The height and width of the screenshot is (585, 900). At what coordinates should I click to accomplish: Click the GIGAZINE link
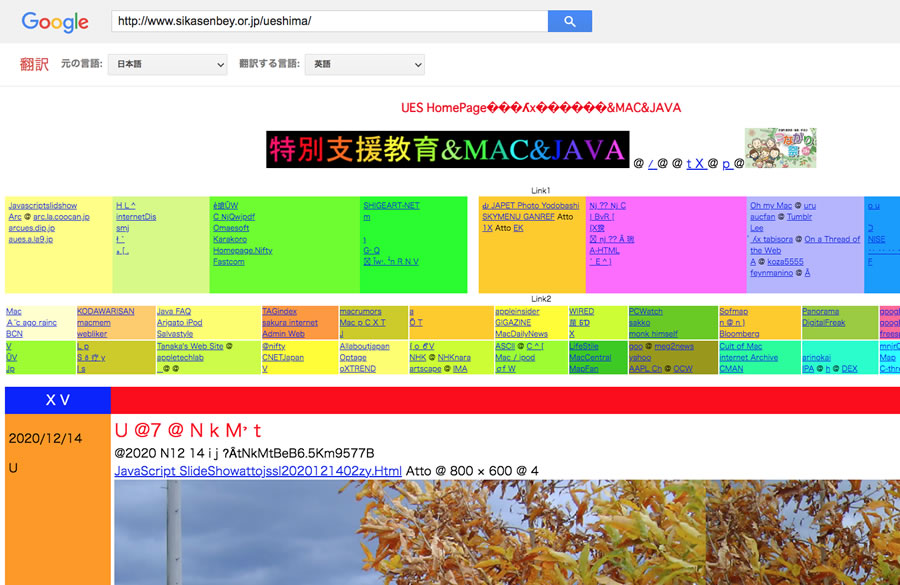pos(513,323)
